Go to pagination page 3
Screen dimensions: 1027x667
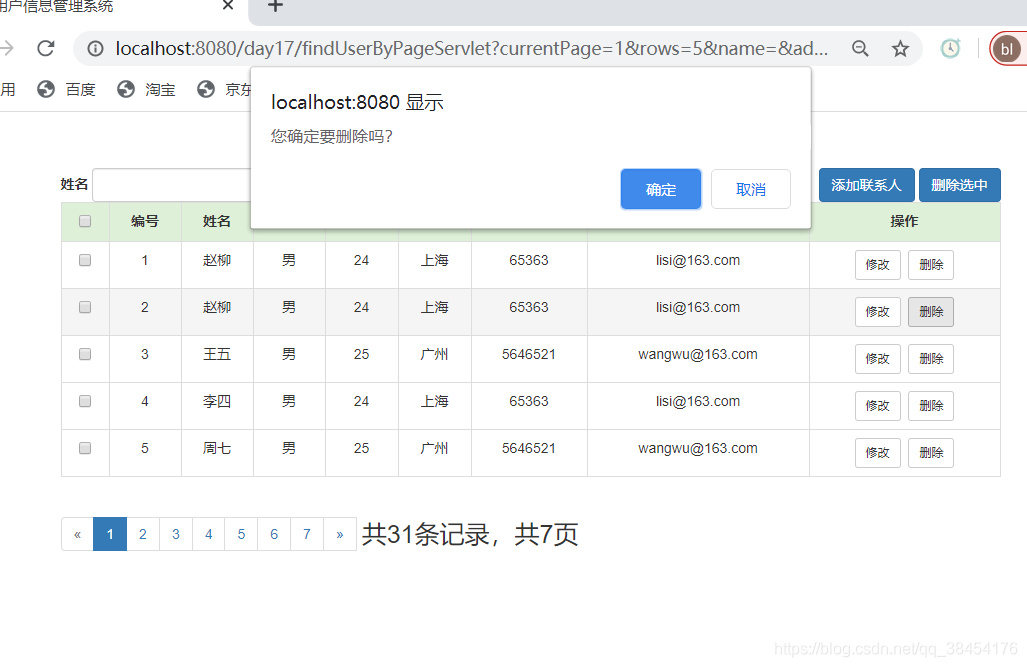[x=176, y=534]
